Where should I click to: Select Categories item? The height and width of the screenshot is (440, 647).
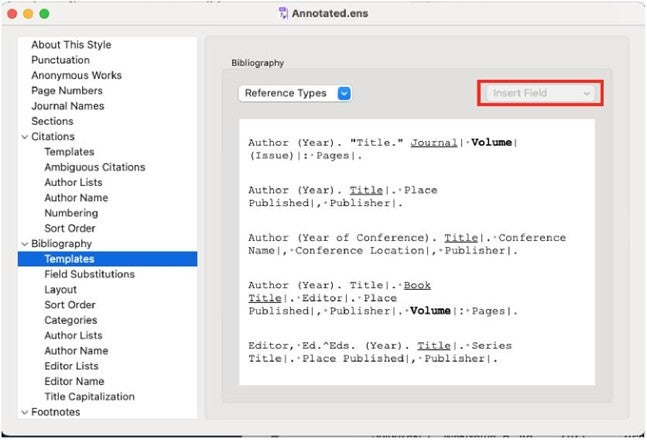click(71, 320)
